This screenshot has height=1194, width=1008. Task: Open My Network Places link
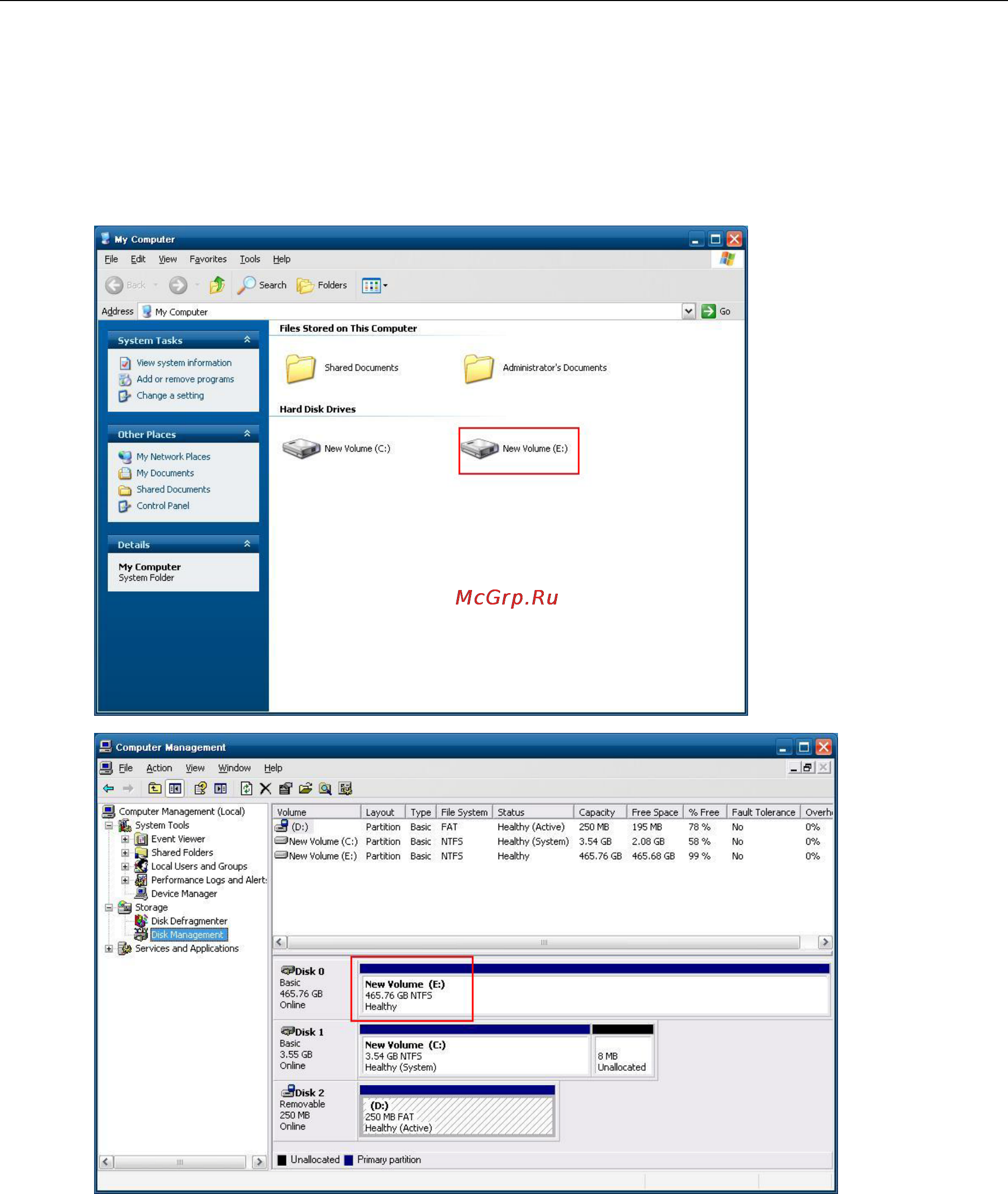[x=173, y=456]
